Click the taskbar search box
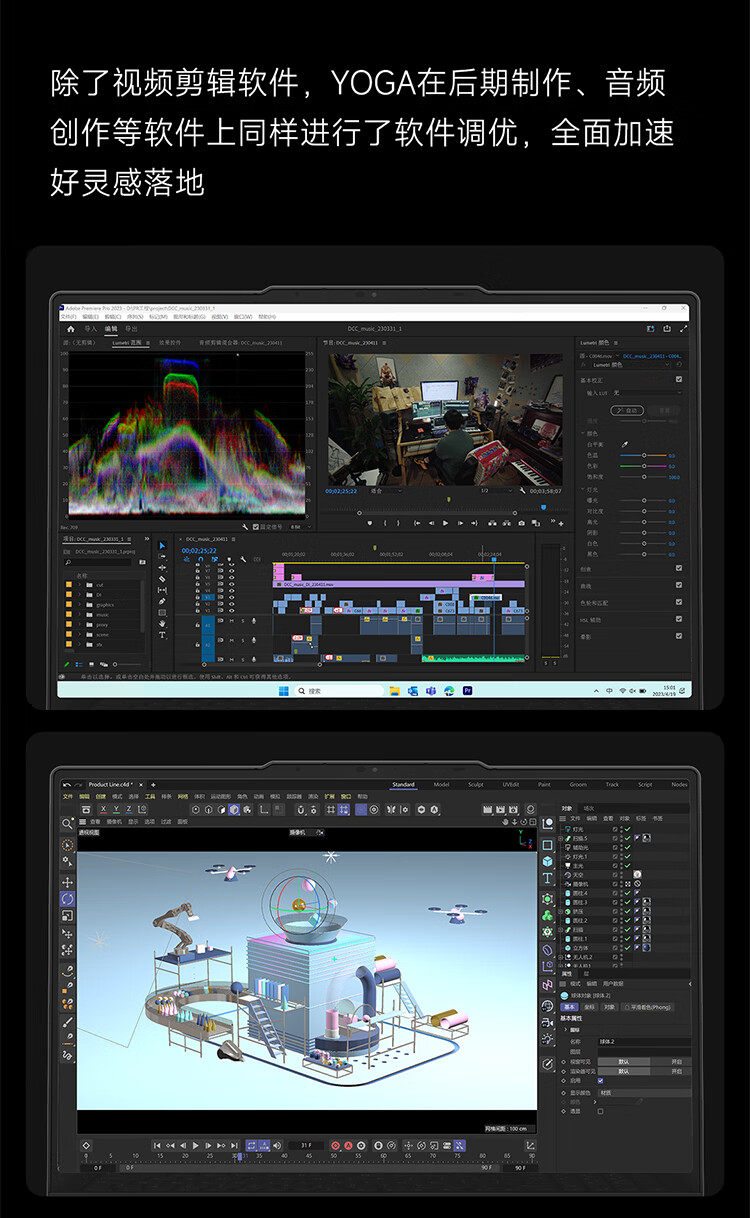 [339, 690]
